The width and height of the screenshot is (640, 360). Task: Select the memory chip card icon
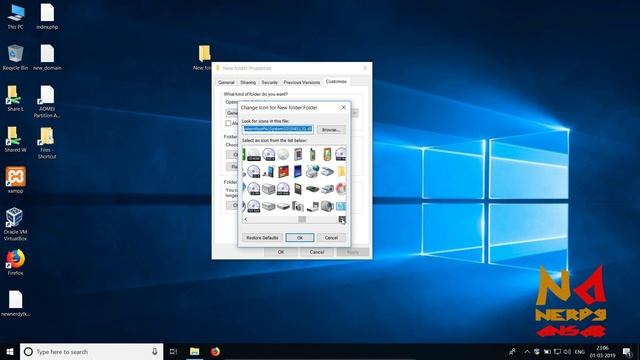click(x=298, y=154)
